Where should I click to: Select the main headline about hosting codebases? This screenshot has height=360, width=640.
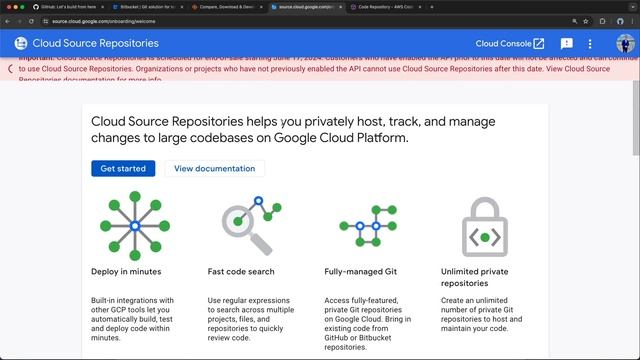coord(293,129)
